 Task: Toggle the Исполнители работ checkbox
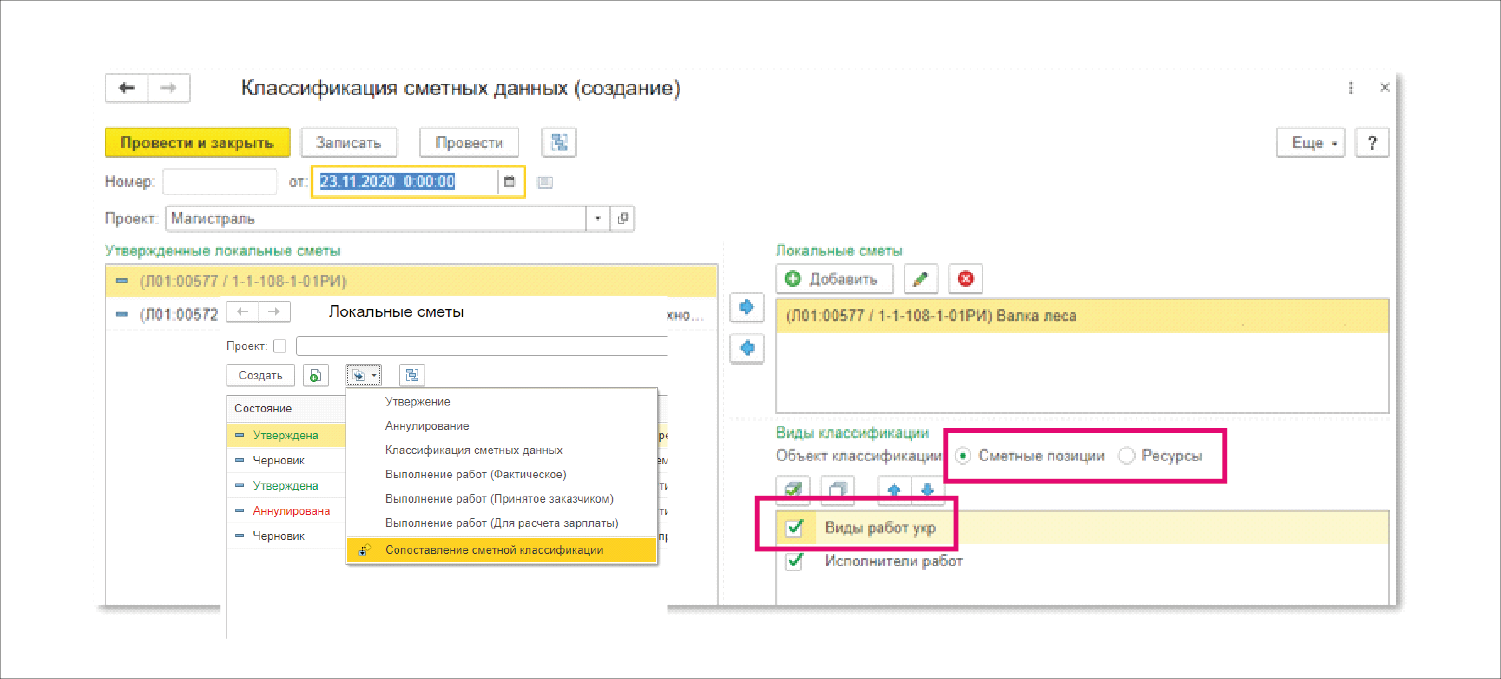pyautogui.click(x=794, y=562)
